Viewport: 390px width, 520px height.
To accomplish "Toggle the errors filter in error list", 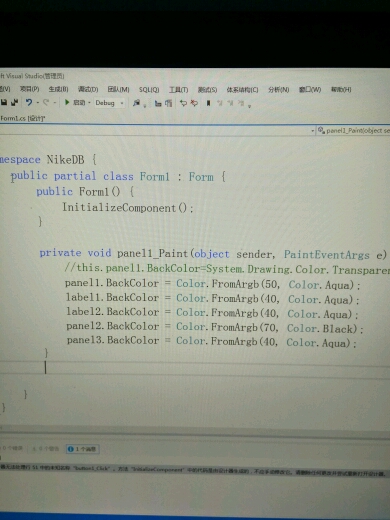I will (x=13, y=448).
